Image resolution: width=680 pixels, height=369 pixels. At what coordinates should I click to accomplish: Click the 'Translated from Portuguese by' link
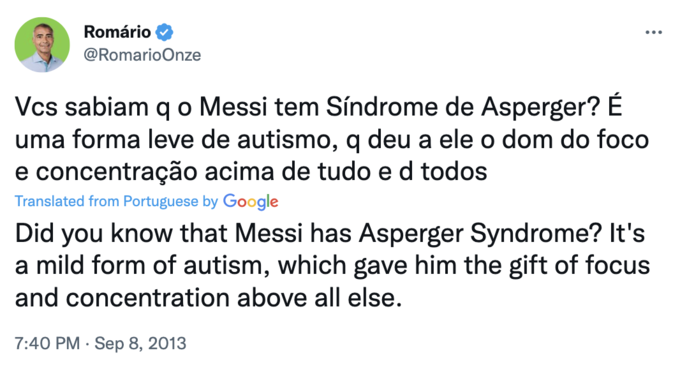[x=116, y=202]
